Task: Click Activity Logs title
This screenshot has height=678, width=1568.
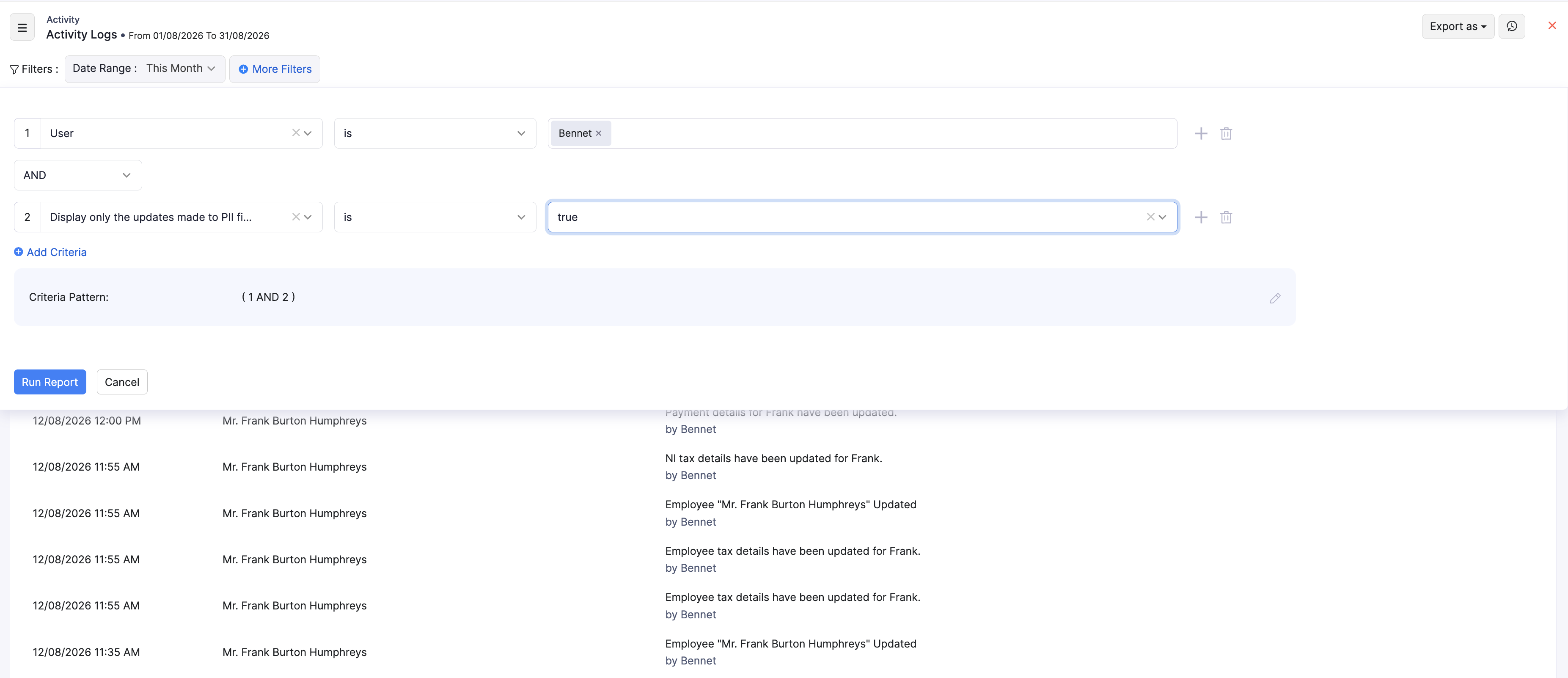Action: 82,35
